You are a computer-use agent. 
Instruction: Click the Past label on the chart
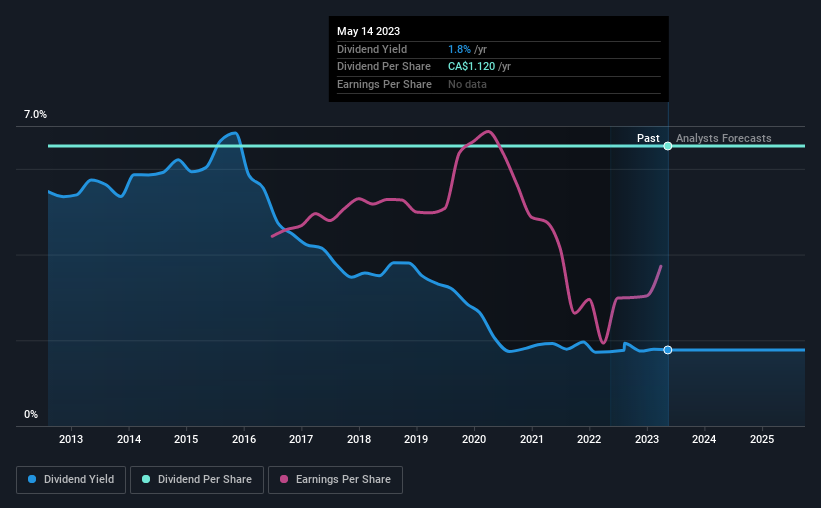pyautogui.click(x=648, y=138)
